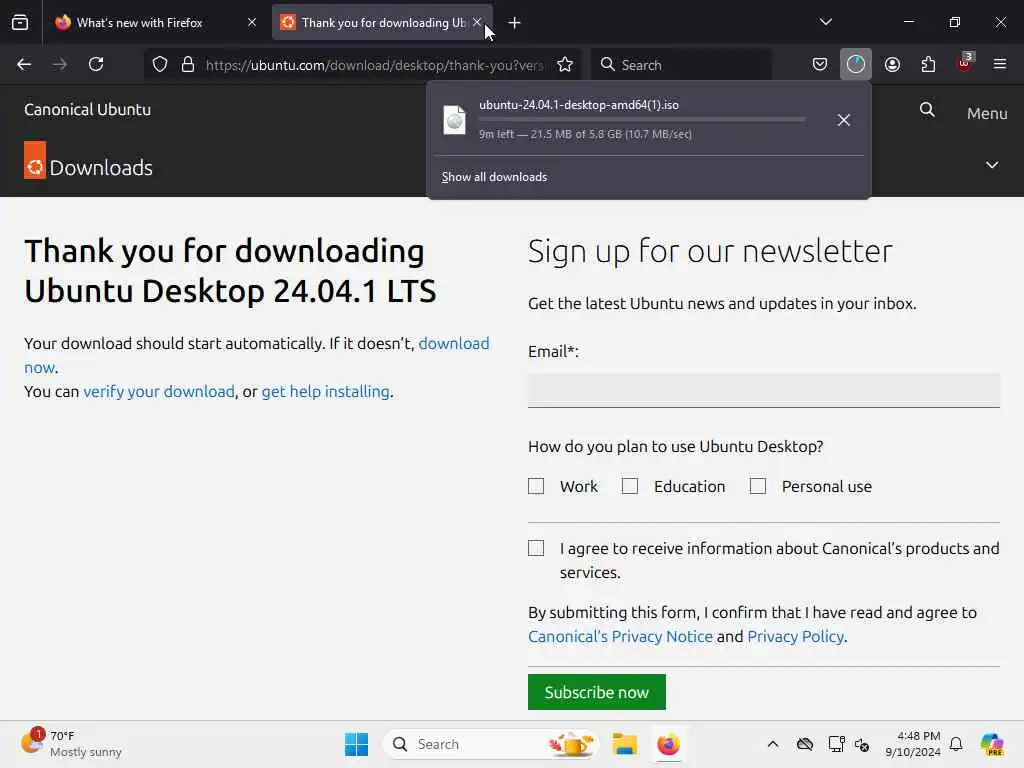Image resolution: width=1024 pixels, height=768 pixels.
Task: Open notifications bell in system tray
Action: click(956, 744)
